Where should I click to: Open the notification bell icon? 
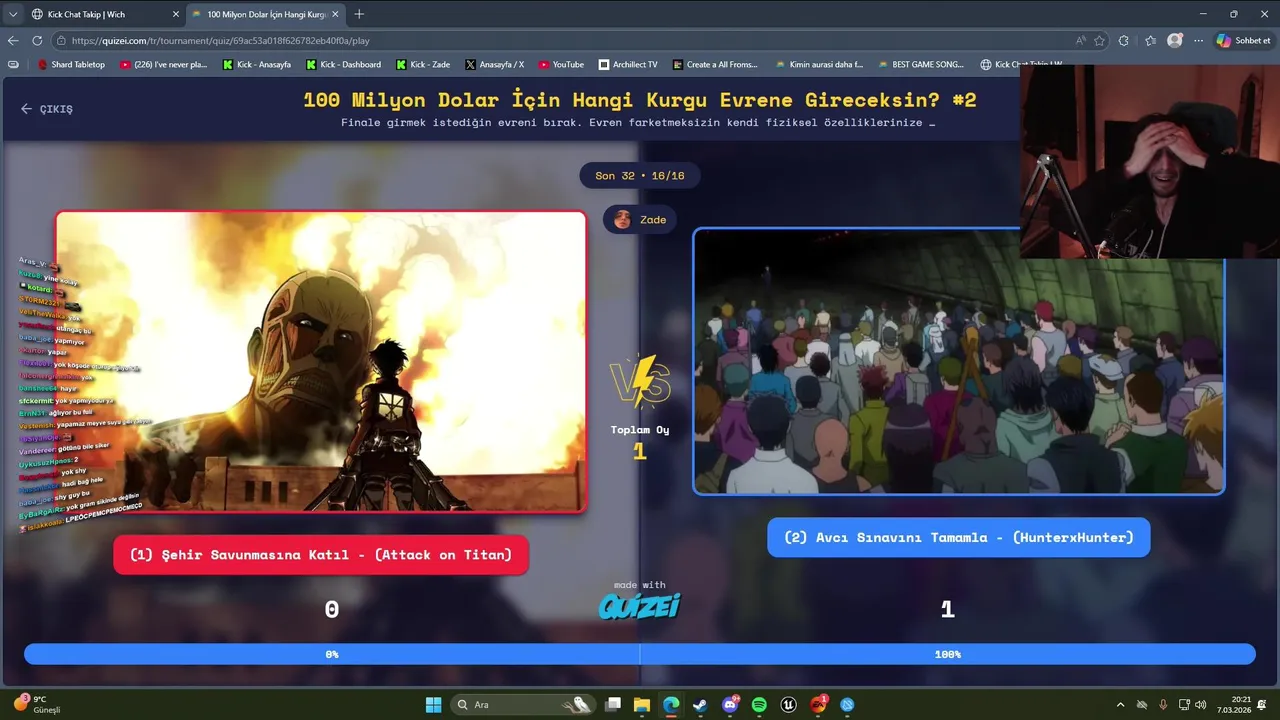(1263, 705)
